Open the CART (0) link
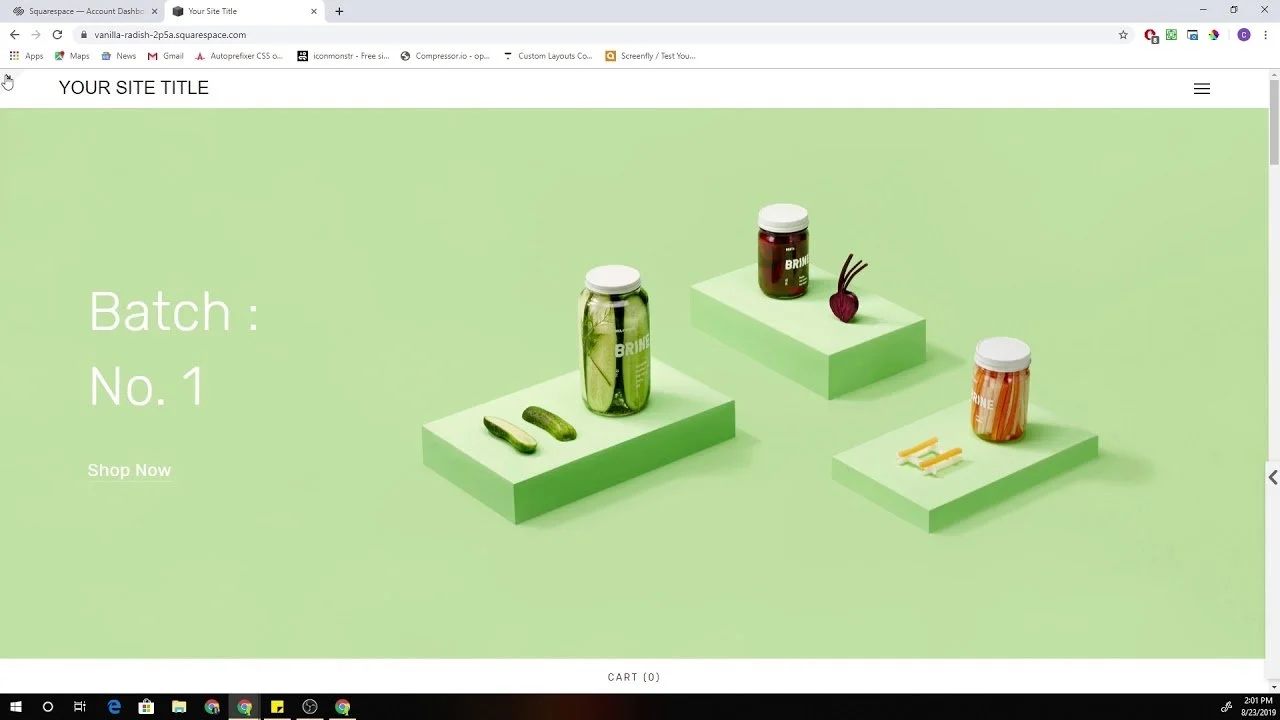This screenshot has height=720, width=1280. point(634,677)
